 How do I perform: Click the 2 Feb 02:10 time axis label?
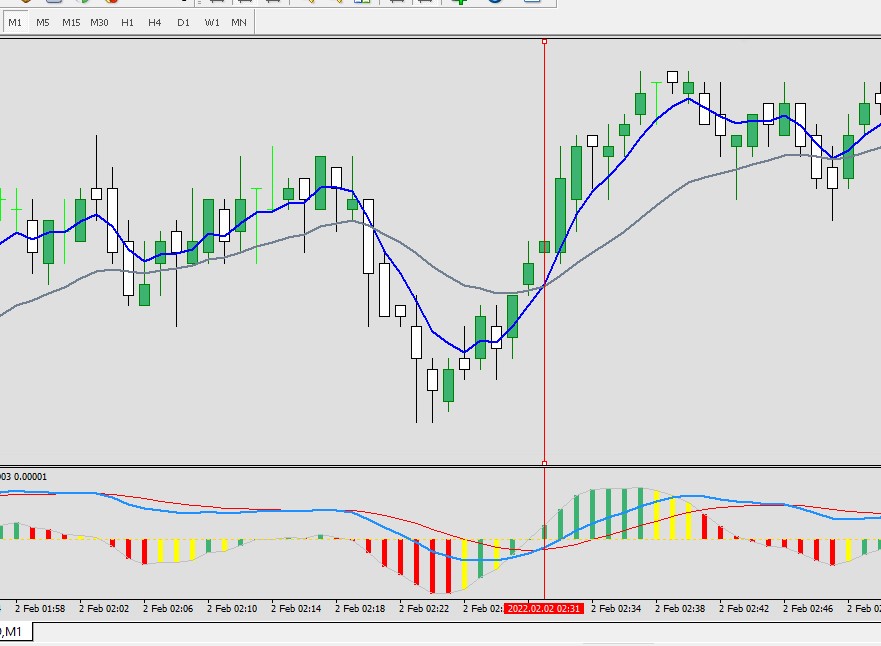(x=232, y=608)
